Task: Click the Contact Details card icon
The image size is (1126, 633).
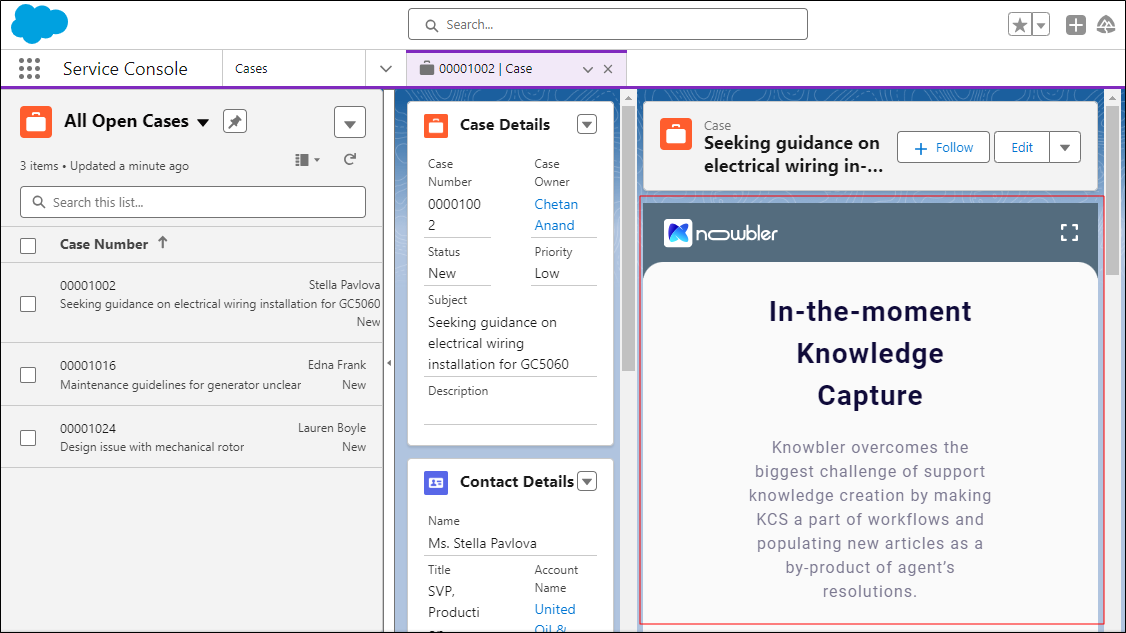Action: (436, 482)
